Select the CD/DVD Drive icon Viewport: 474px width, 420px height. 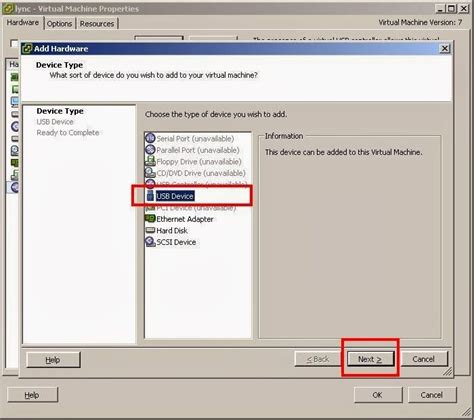[x=150, y=173]
